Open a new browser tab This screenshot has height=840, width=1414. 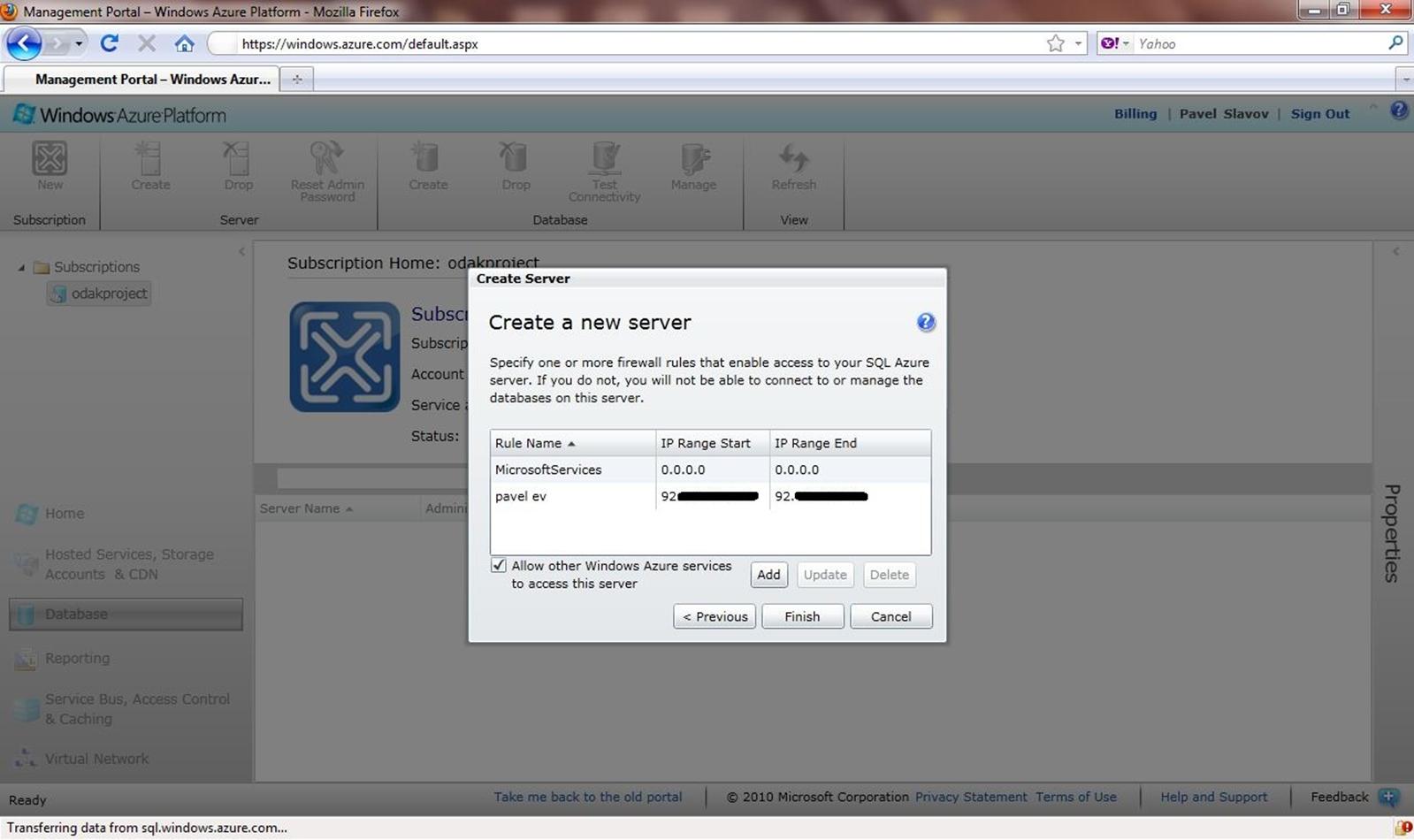click(x=297, y=79)
